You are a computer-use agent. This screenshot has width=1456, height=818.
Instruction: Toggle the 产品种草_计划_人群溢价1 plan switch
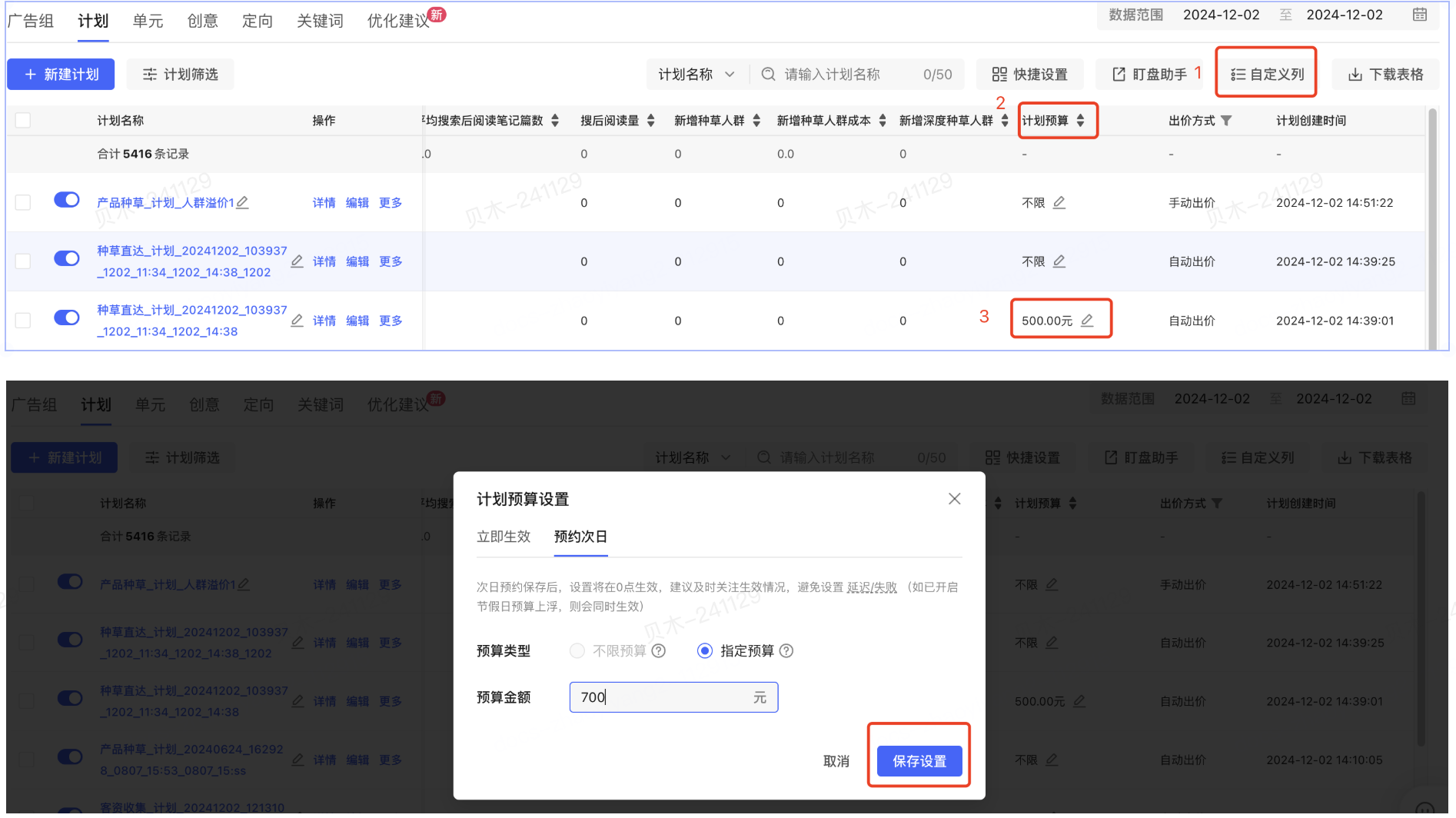tap(67, 200)
